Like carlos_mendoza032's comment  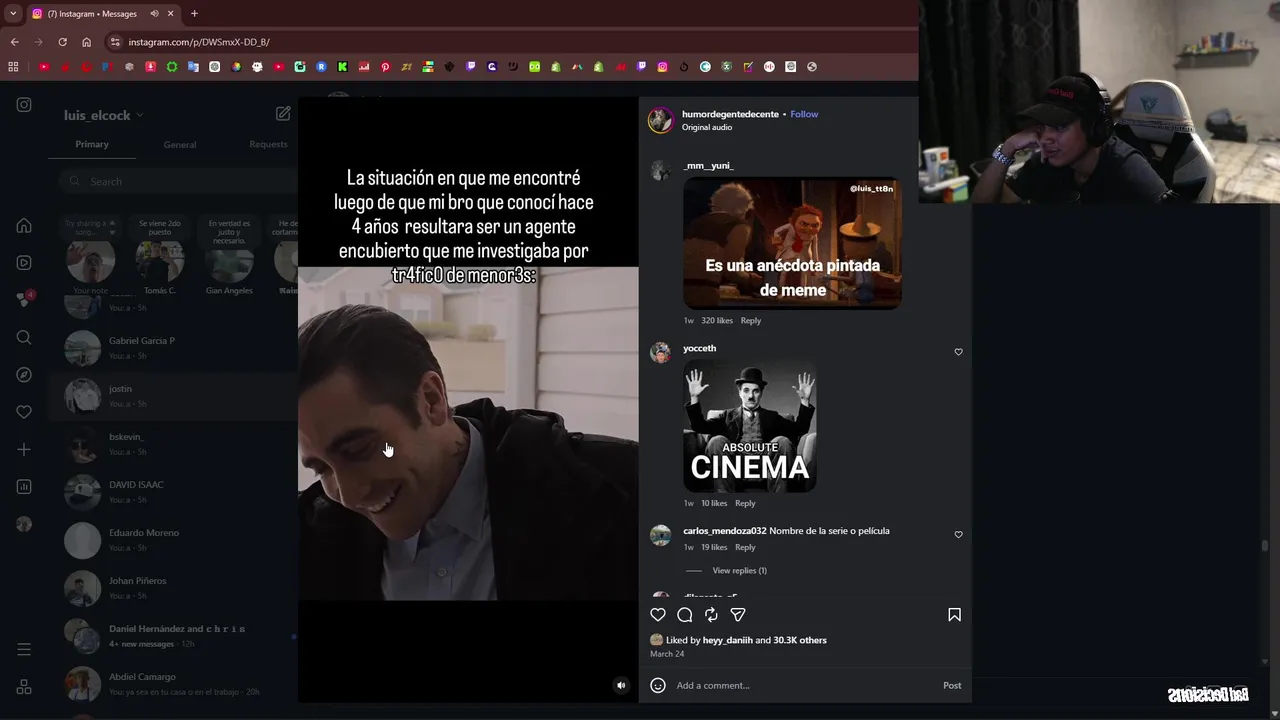(x=958, y=535)
